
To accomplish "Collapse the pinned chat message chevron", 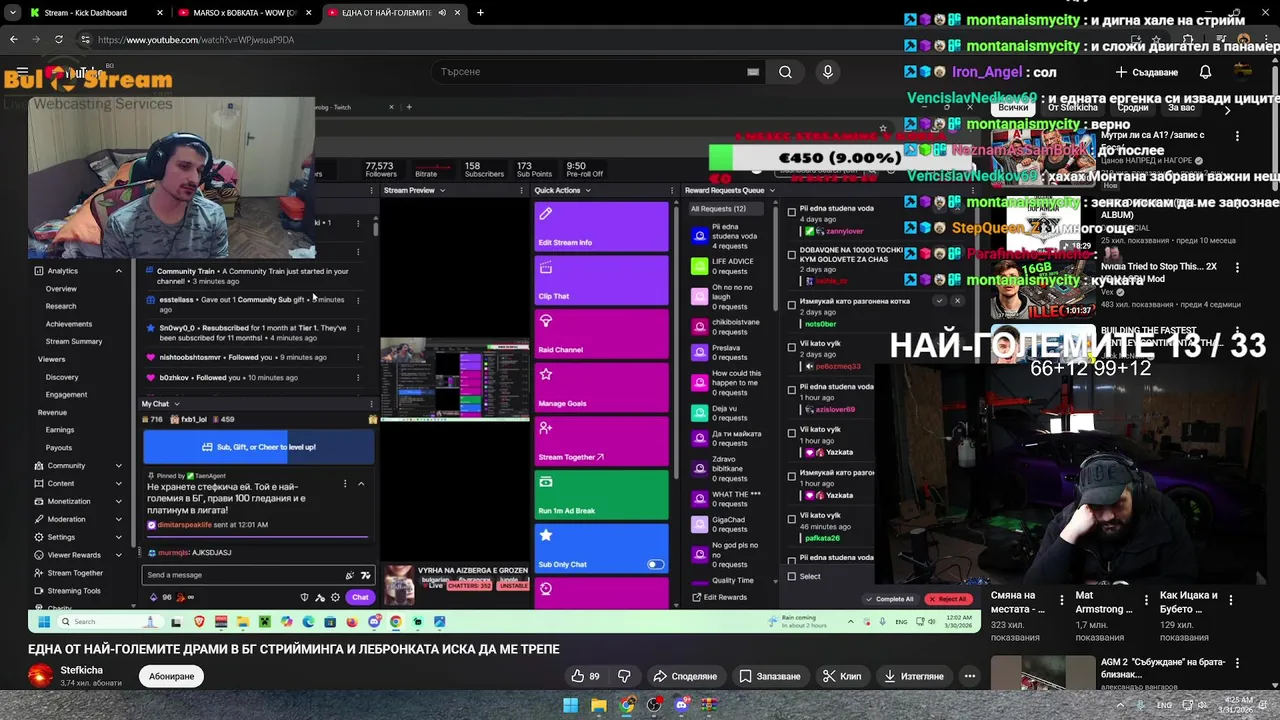I will [361, 484].
